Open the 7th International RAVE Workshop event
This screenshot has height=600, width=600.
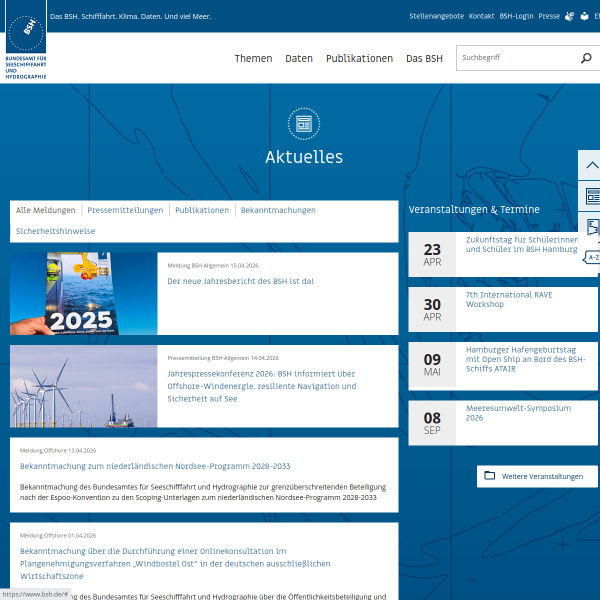tap(508, 299)
